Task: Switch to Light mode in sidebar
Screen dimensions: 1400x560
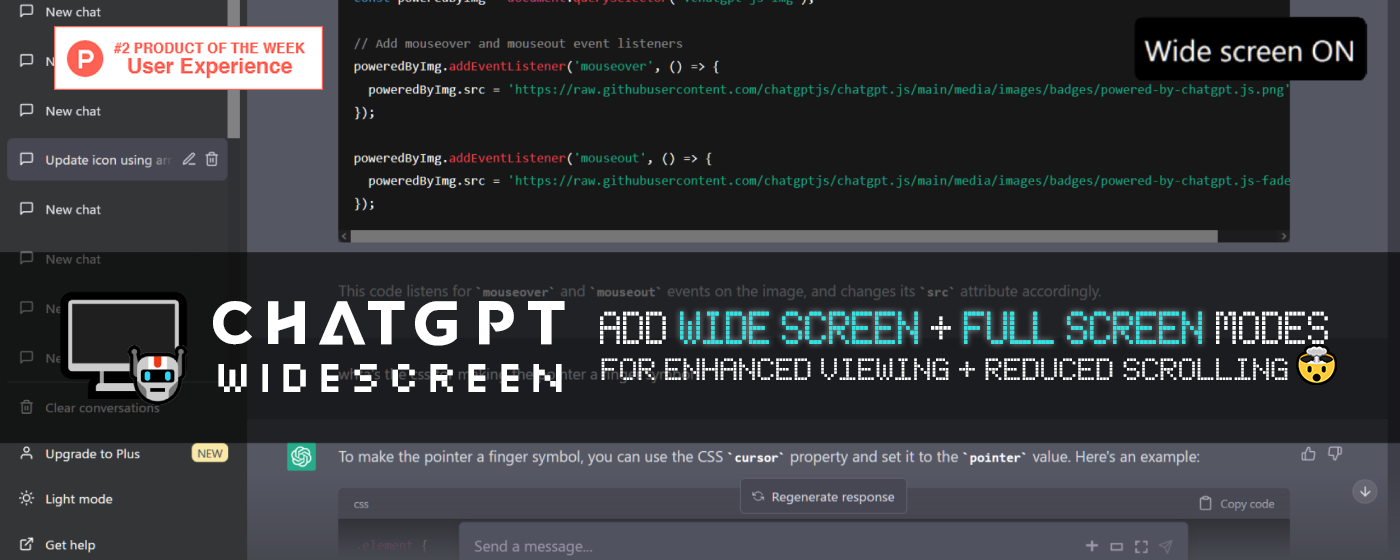Action: click(x=78, y=499)
